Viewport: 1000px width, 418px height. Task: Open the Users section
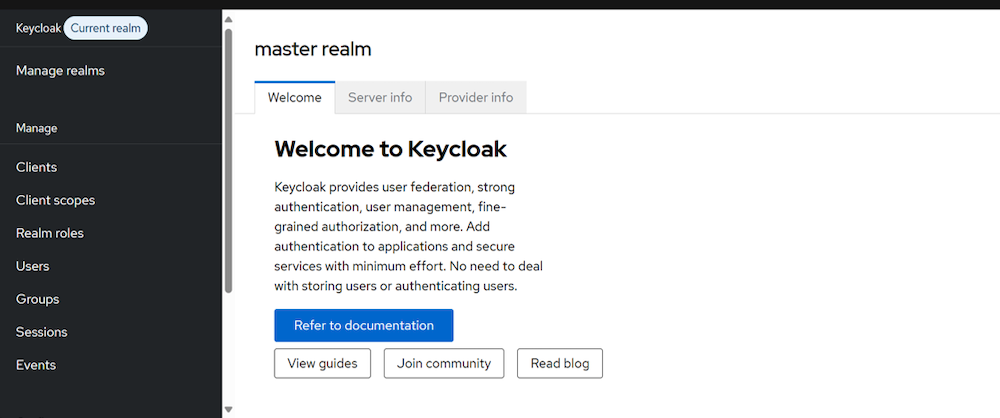click(32, 266)
